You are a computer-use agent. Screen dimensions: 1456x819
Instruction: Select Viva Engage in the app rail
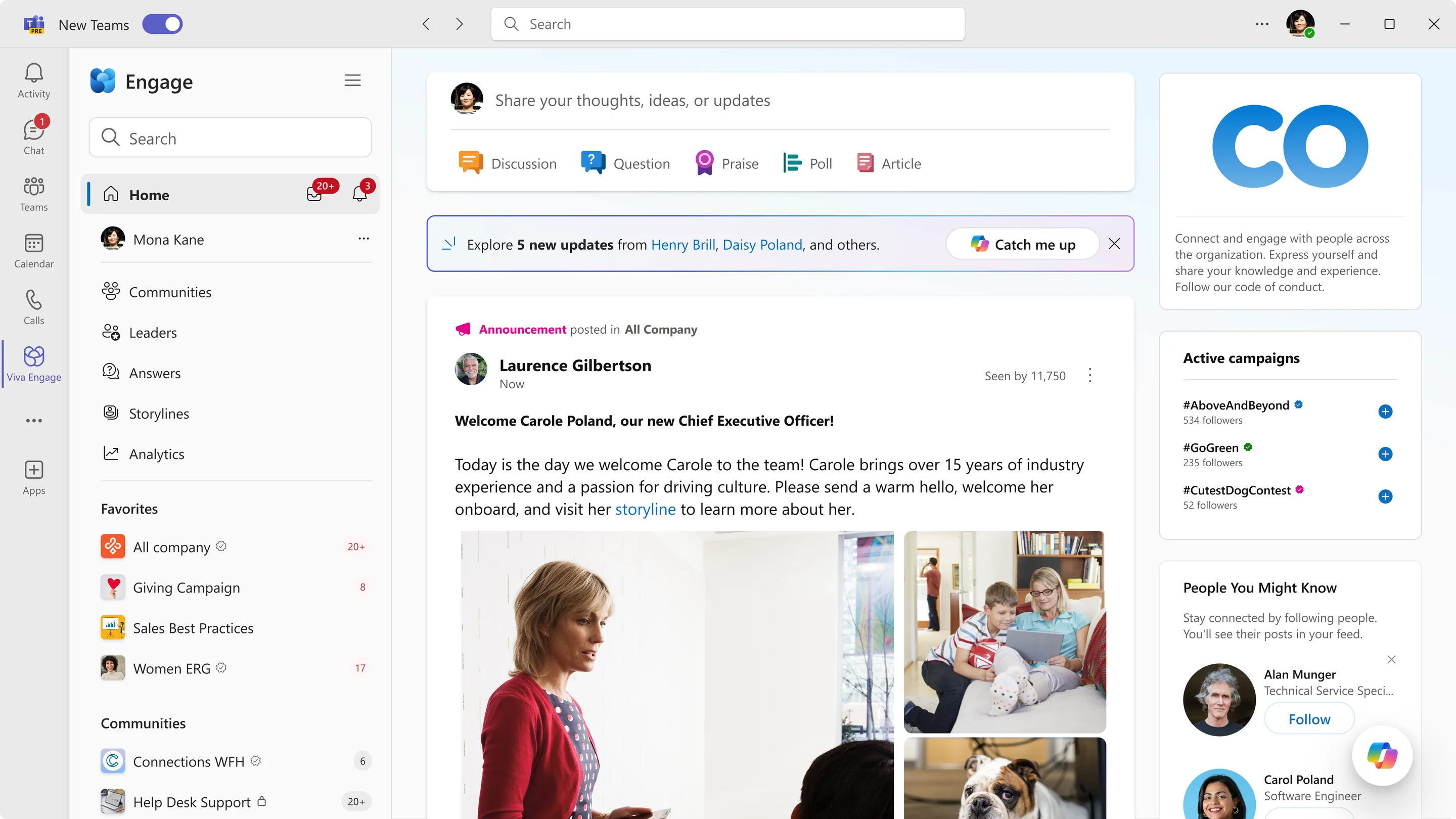point(34,364)
